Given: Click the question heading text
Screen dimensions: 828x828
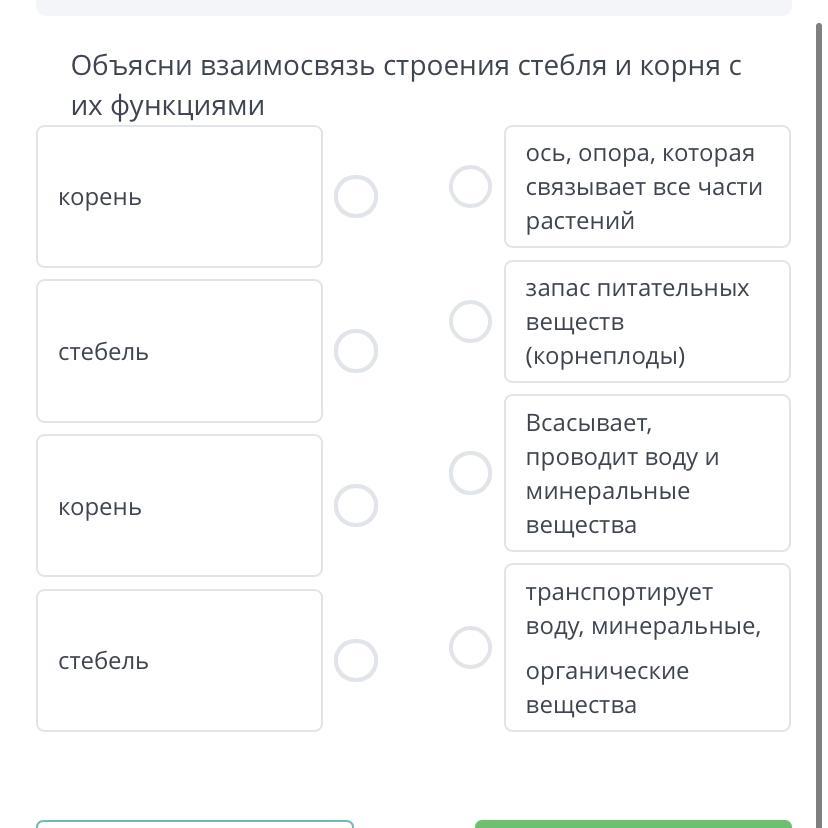Looking at the screenshot, I should 406,86.
